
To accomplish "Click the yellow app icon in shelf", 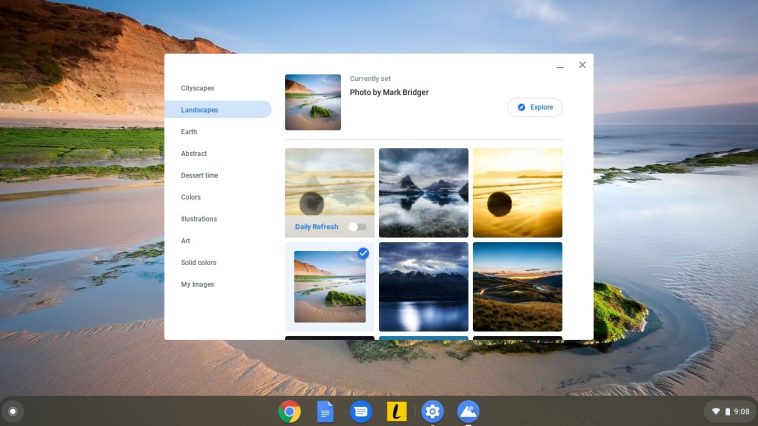I will tap(396, 411).
